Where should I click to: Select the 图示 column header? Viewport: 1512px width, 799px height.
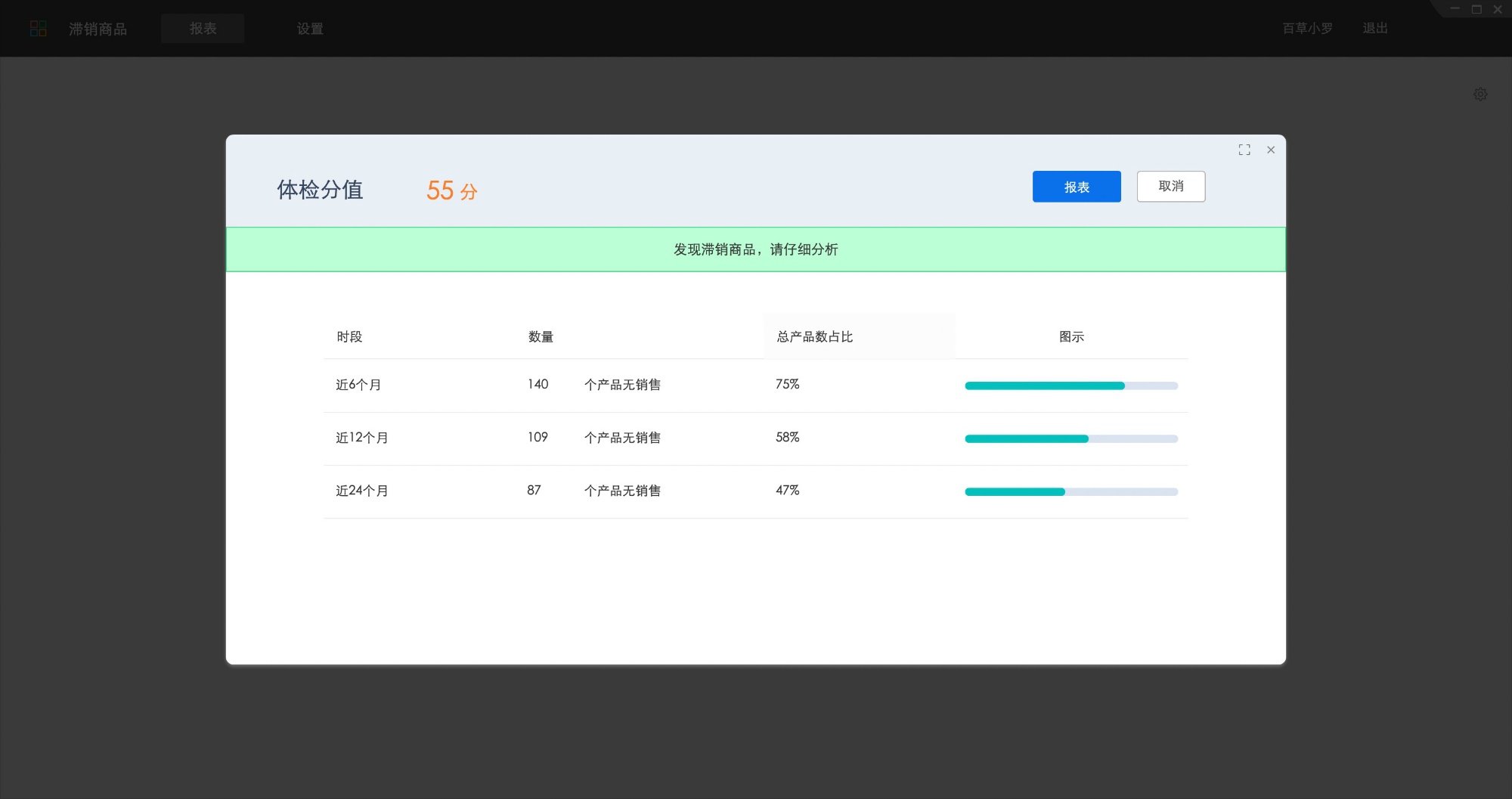[x=1071, y=336]
